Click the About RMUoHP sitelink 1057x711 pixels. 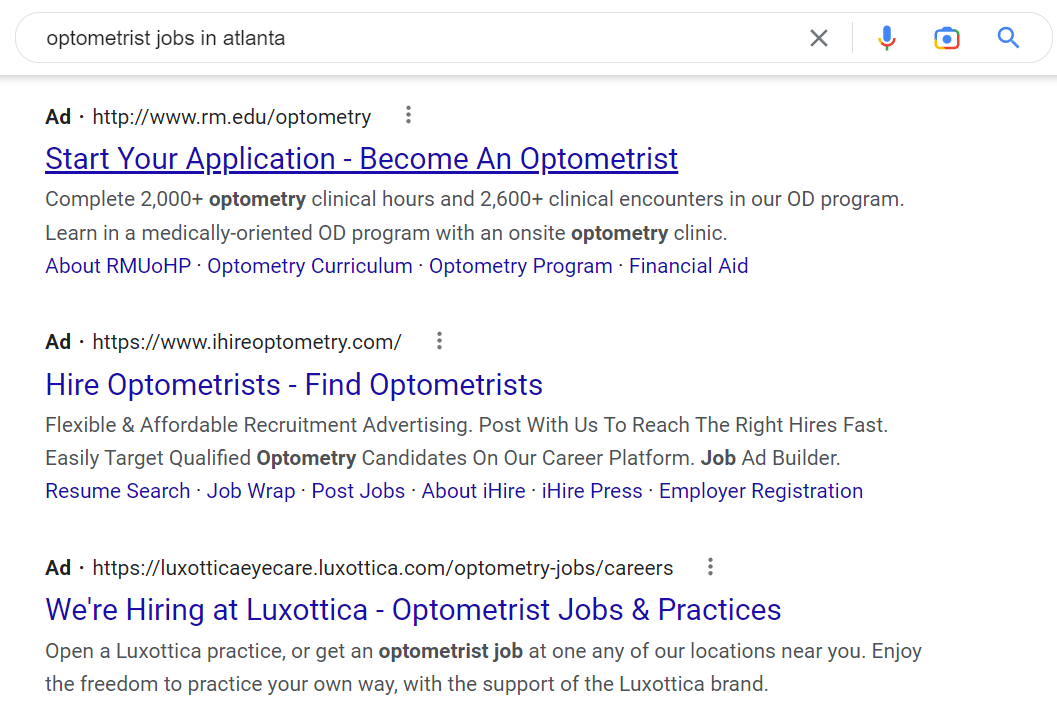click(x=118, y=265)
